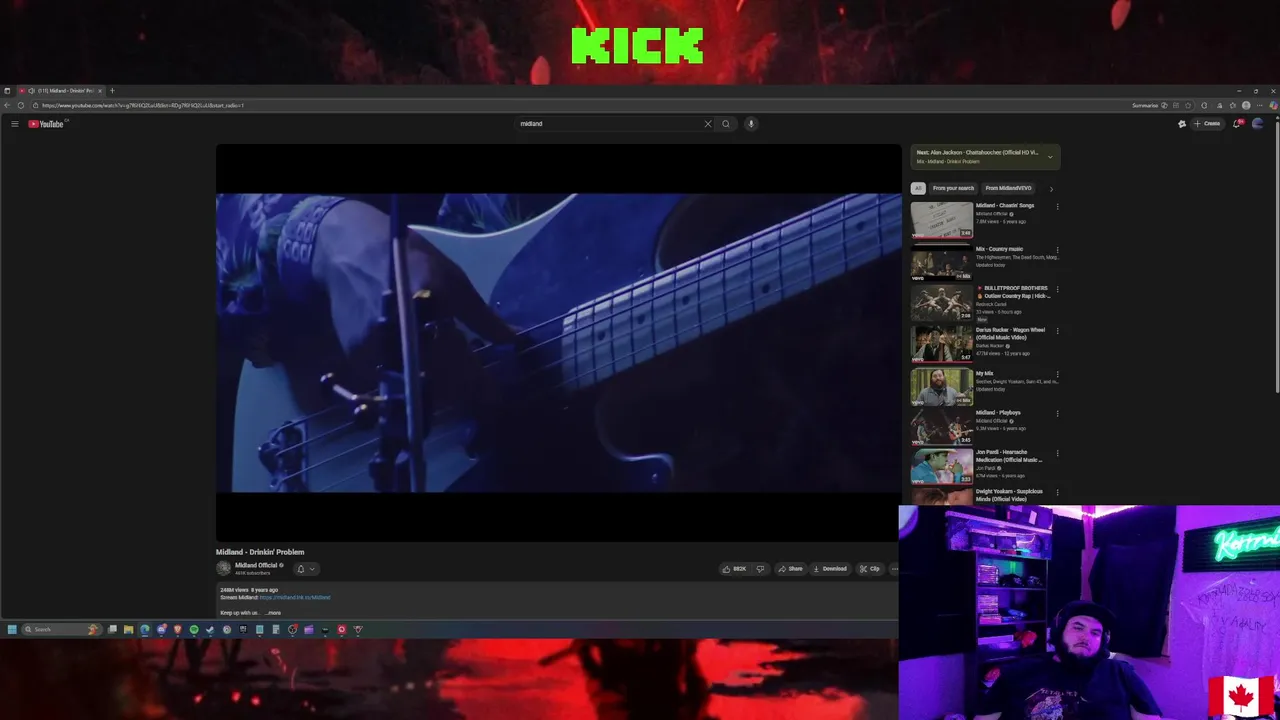1280x720 pixels.
Task: Select the browser address bar URL
Action: 143,105
